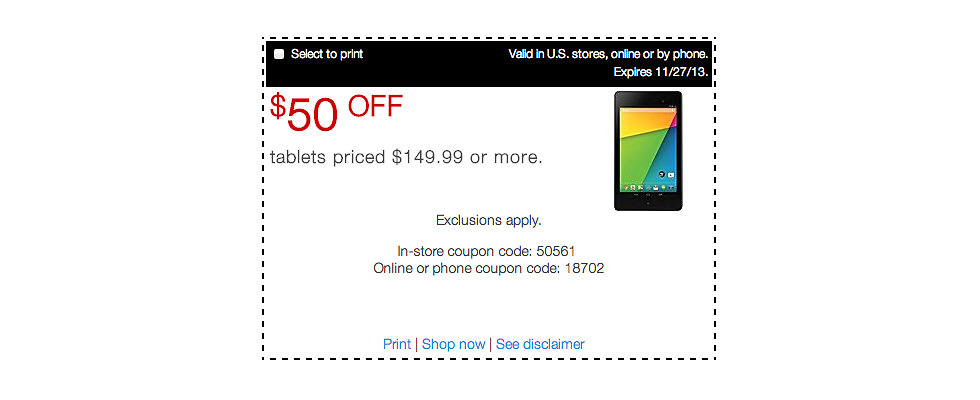
Task: Open the Shop now link
Action: (453, 344)
